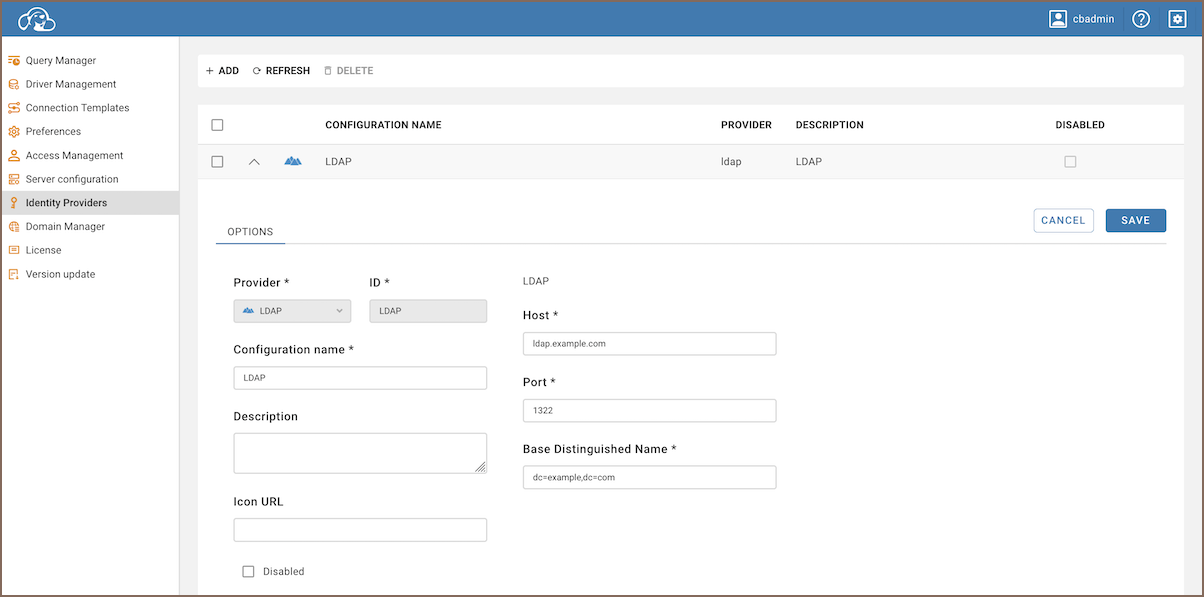Click the CANCEL button

click(x=1063, y=220)
